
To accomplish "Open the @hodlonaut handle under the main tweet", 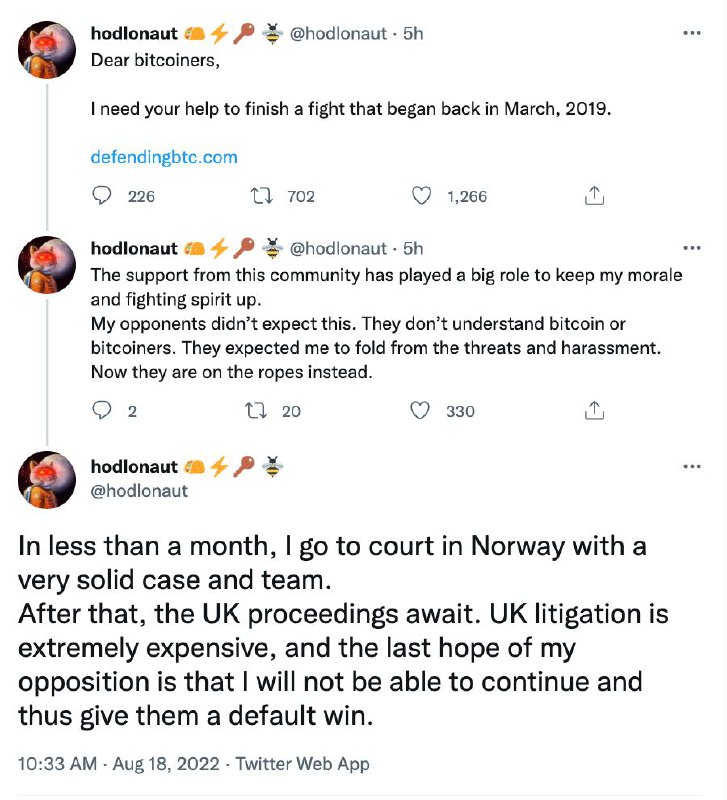I will point(139,491).
